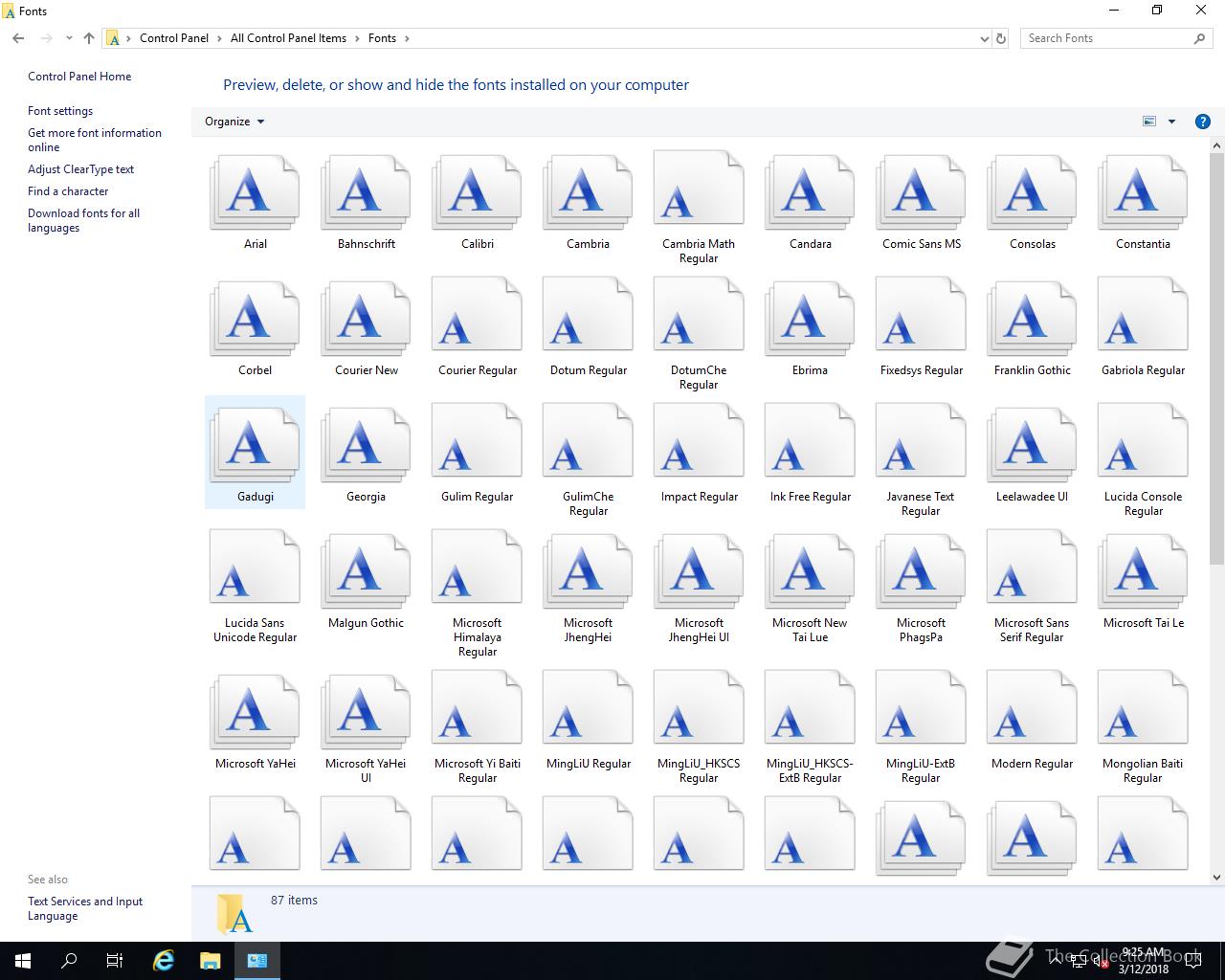
Task: Select the Cambria font icon
Action: [588, 194]
